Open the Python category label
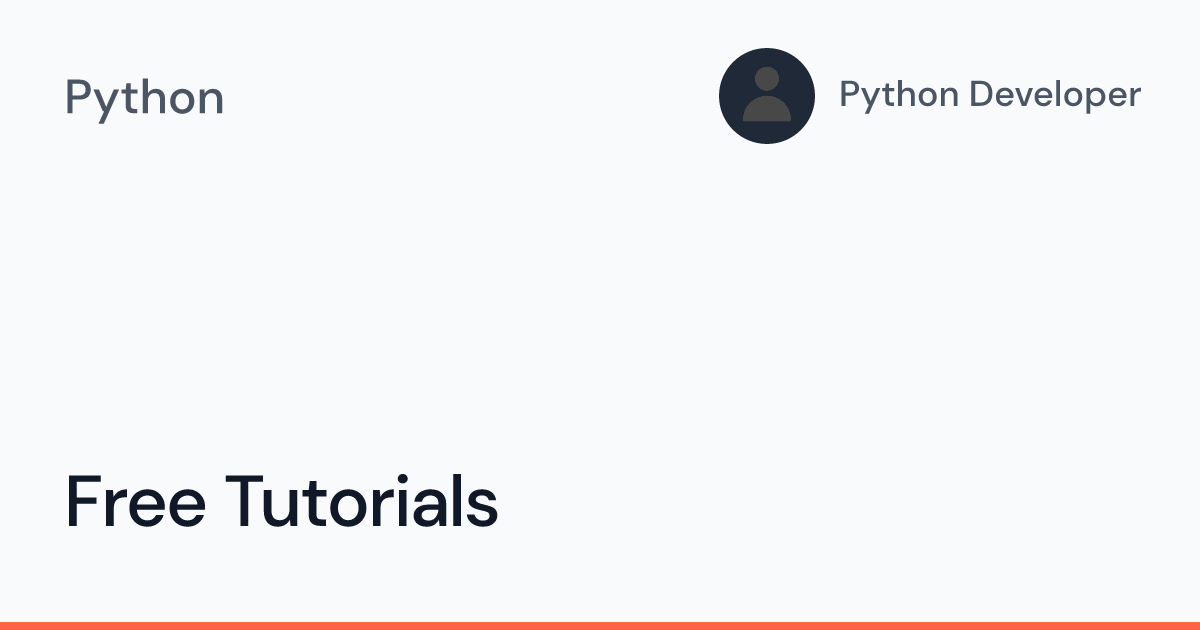 (144, 98)
